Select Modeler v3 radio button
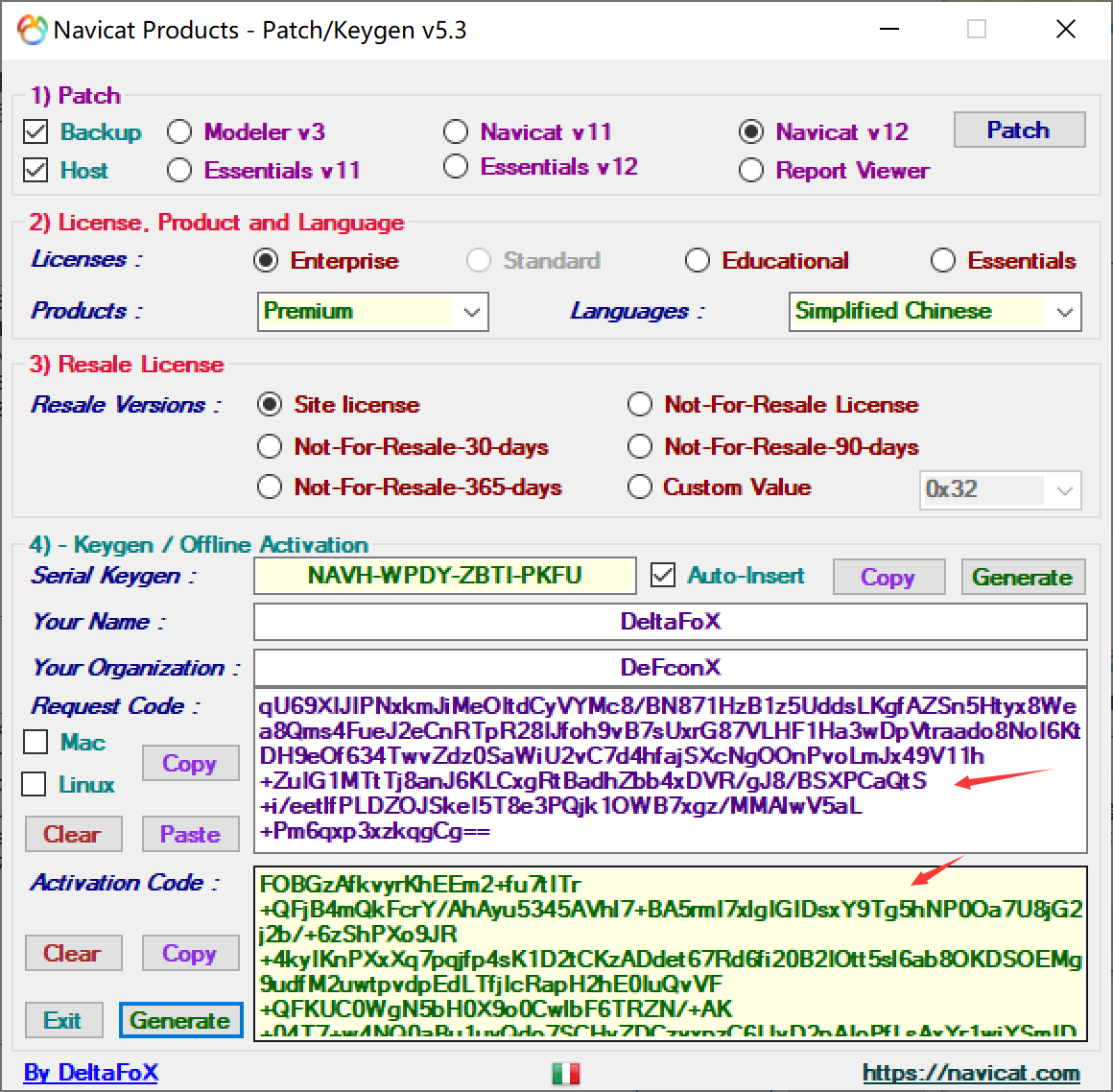The width and height of the screenshot is (1113, 1092). click(178, 131)
